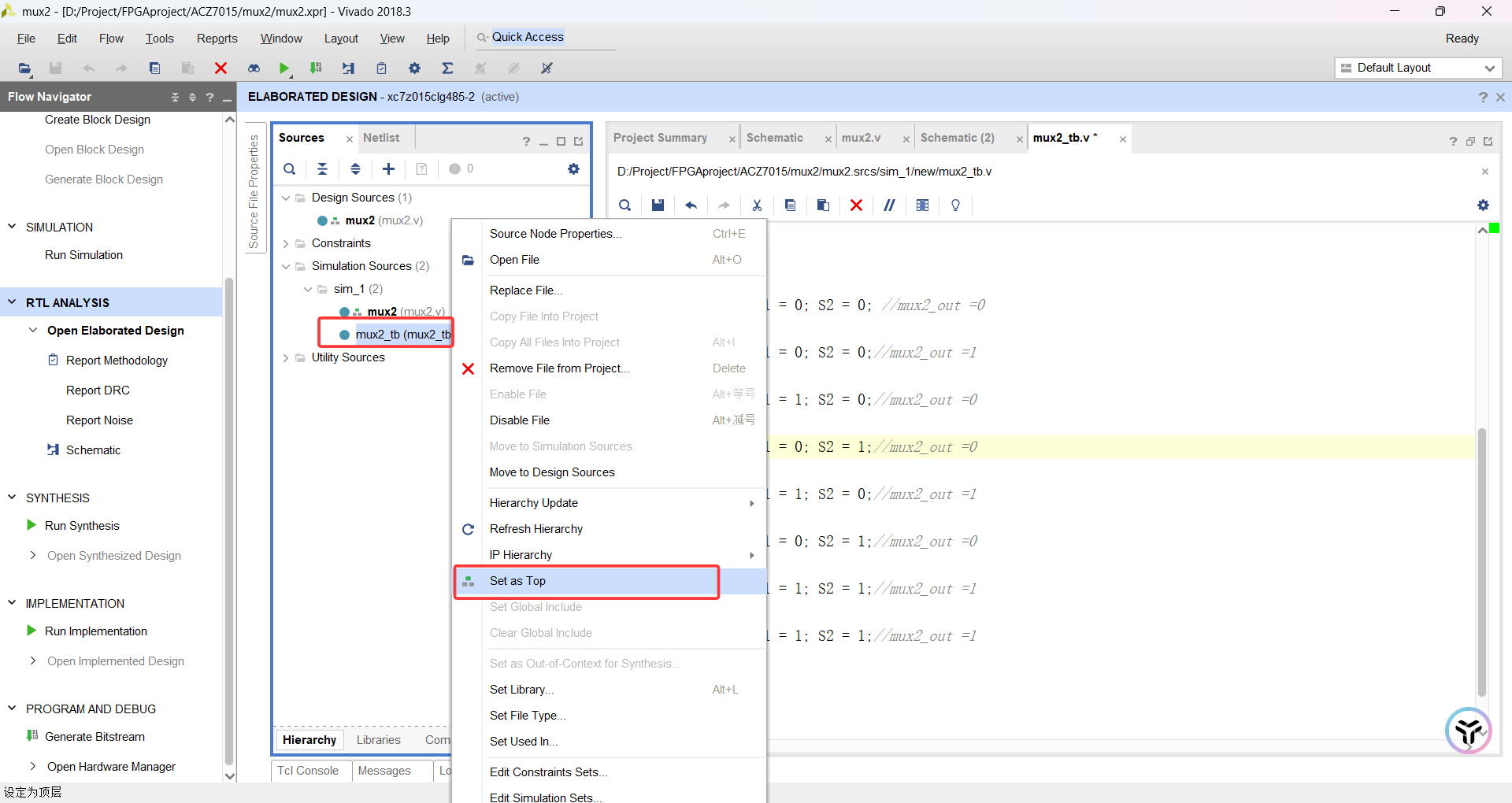This screenshot has height=803, width=1512.
Task: Click Run Synthesis in Flow Navigator
Action: (82, 526)
